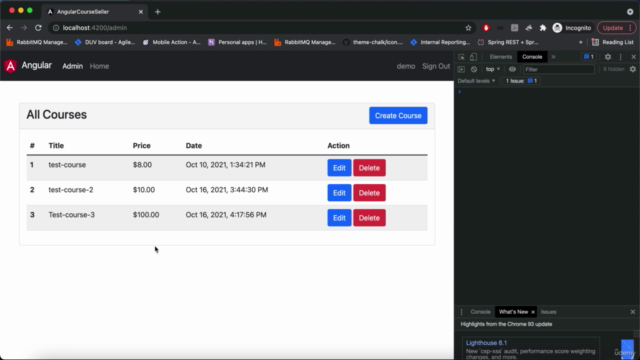640x360 pixels.
Task: Open Spring REST bookmark
Action: click(508, 42)
